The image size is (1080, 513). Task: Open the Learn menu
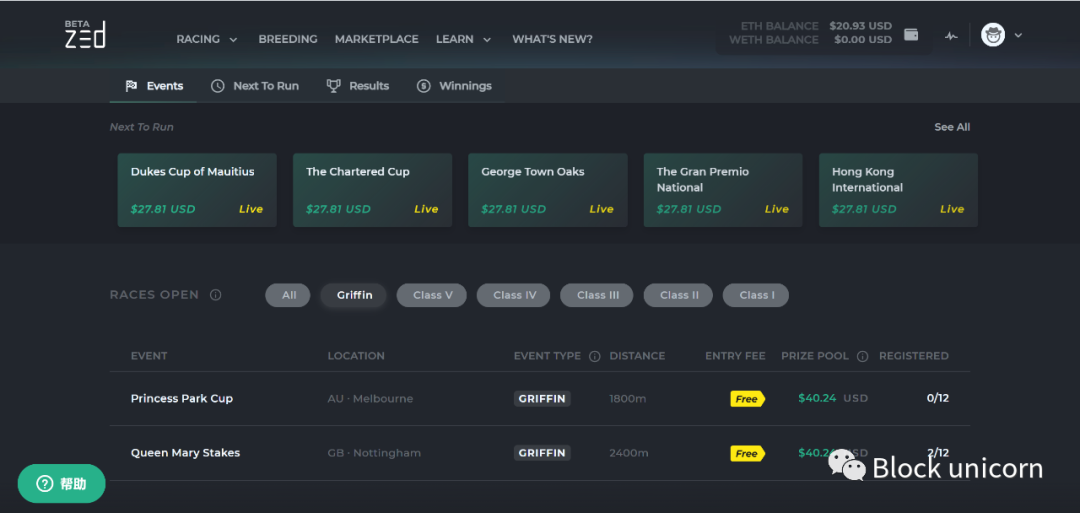point(455,39)
